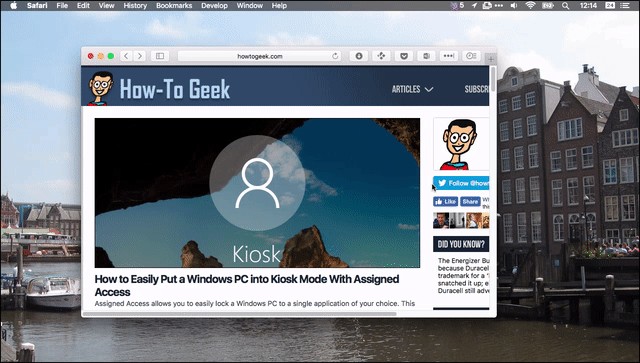Viewport: 640px width, 363px height.
Task: Open the History menu
Action: point(135,5)
